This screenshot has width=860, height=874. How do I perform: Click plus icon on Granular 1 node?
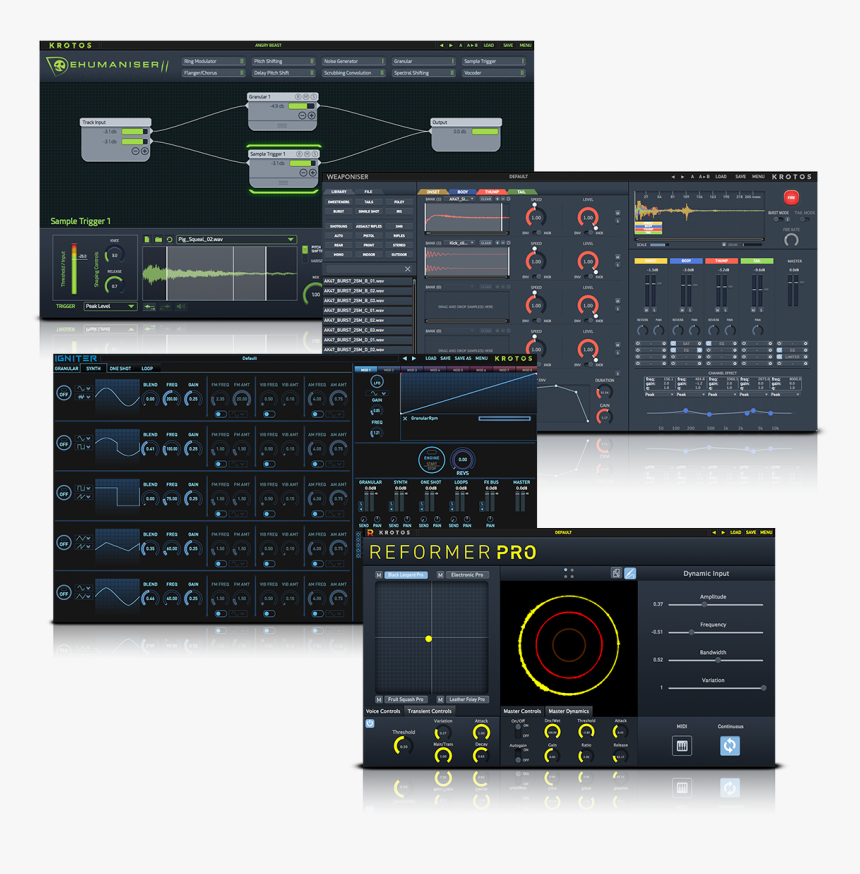[312, 115]
